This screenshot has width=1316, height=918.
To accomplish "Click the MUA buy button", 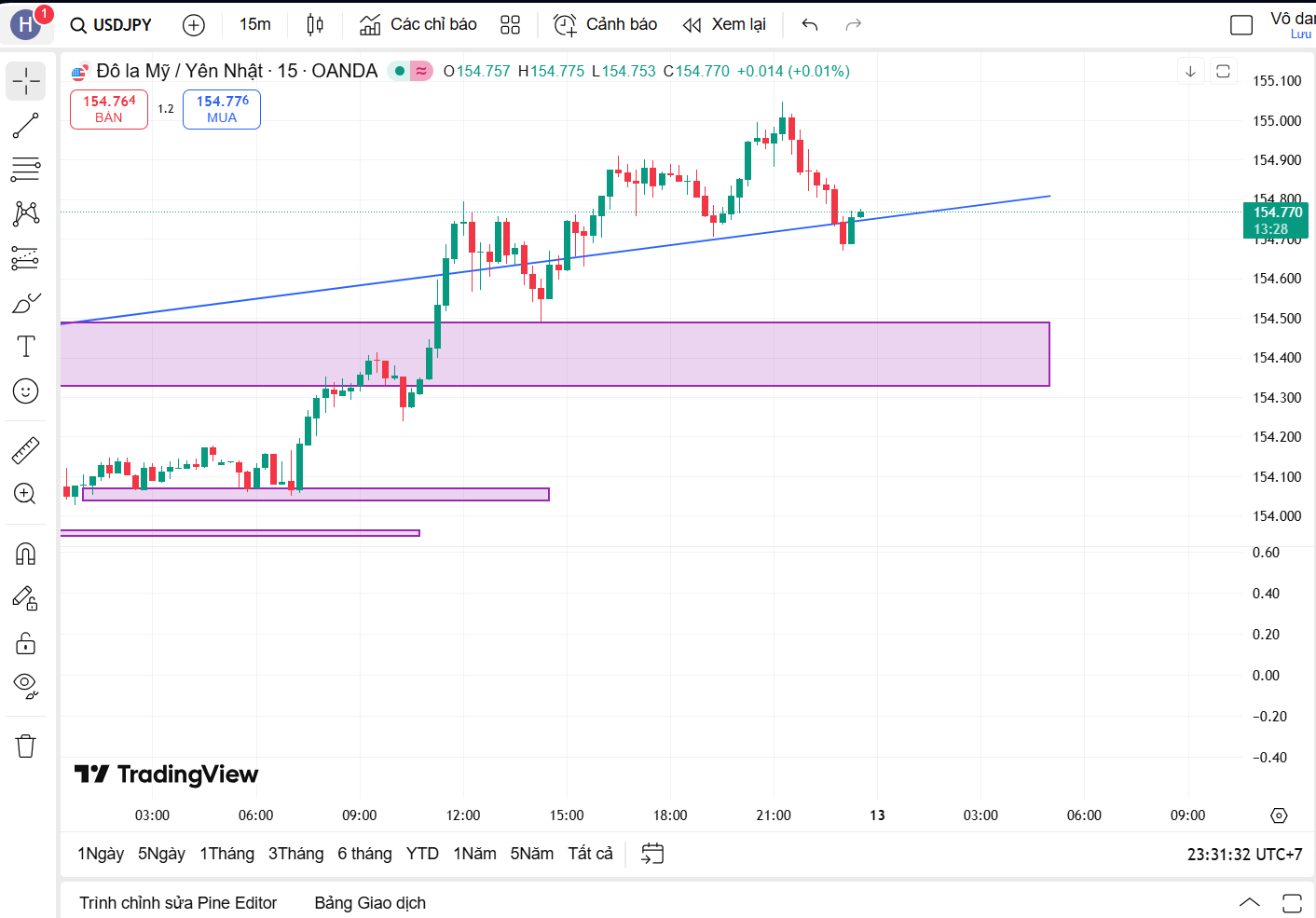I will pos(221,109).
